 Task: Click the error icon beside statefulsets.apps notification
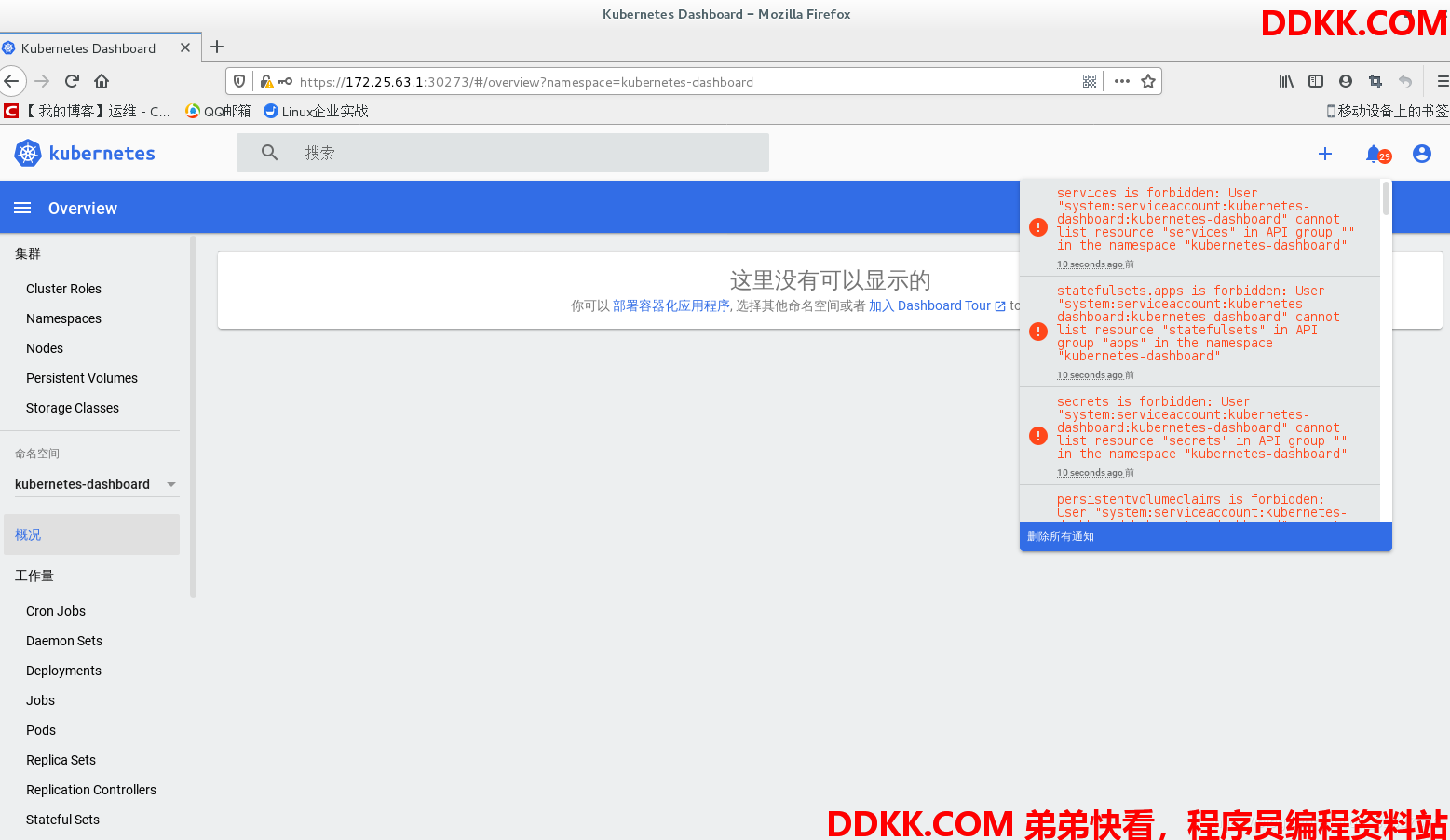[1038, 332]
